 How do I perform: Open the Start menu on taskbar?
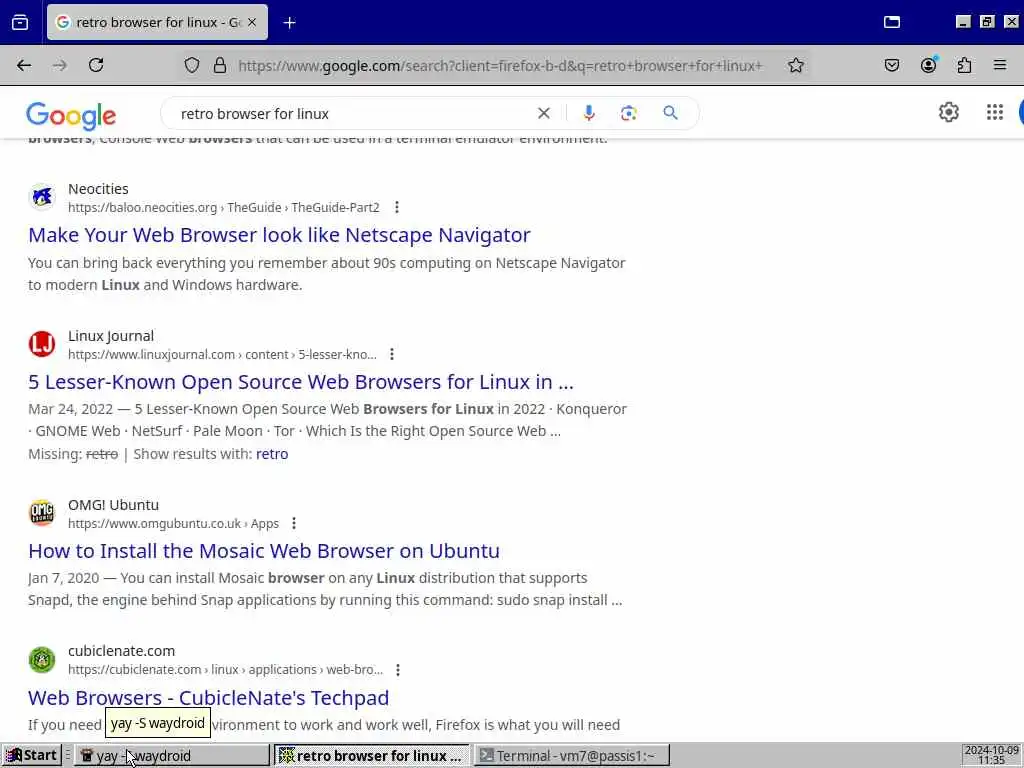[x=31, y=756]
